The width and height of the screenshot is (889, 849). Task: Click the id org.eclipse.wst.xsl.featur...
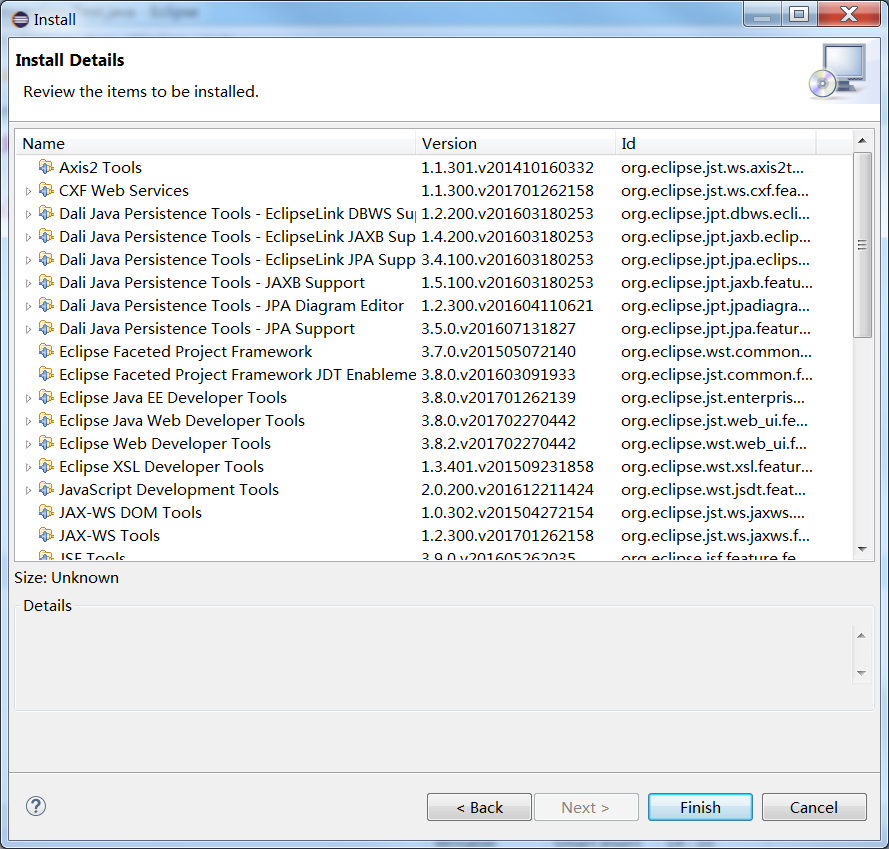717,466
